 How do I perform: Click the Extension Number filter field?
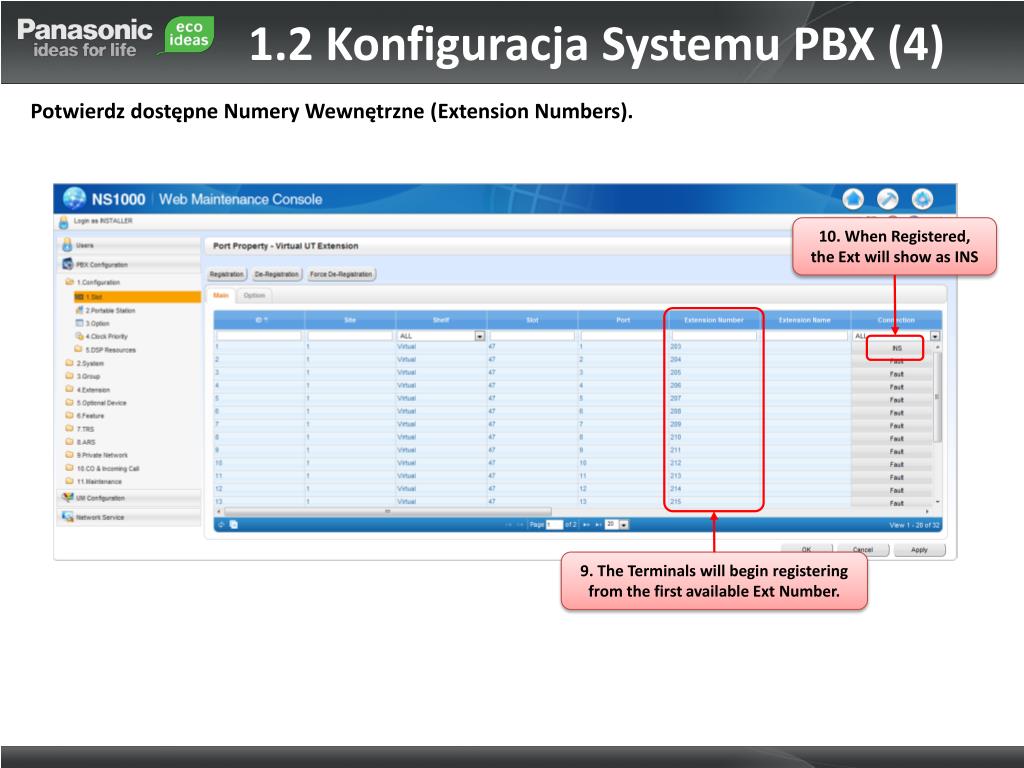(x=714, y=336)
